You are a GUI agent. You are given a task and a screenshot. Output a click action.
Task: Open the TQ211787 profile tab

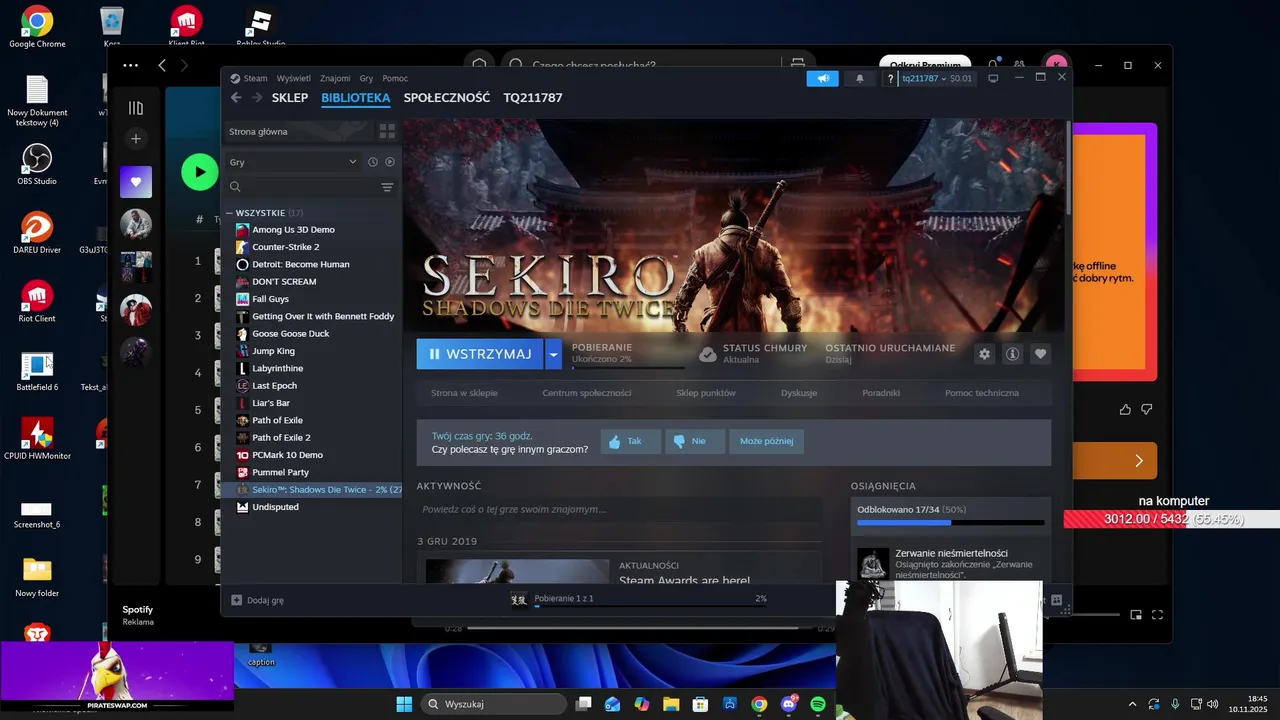533,98
